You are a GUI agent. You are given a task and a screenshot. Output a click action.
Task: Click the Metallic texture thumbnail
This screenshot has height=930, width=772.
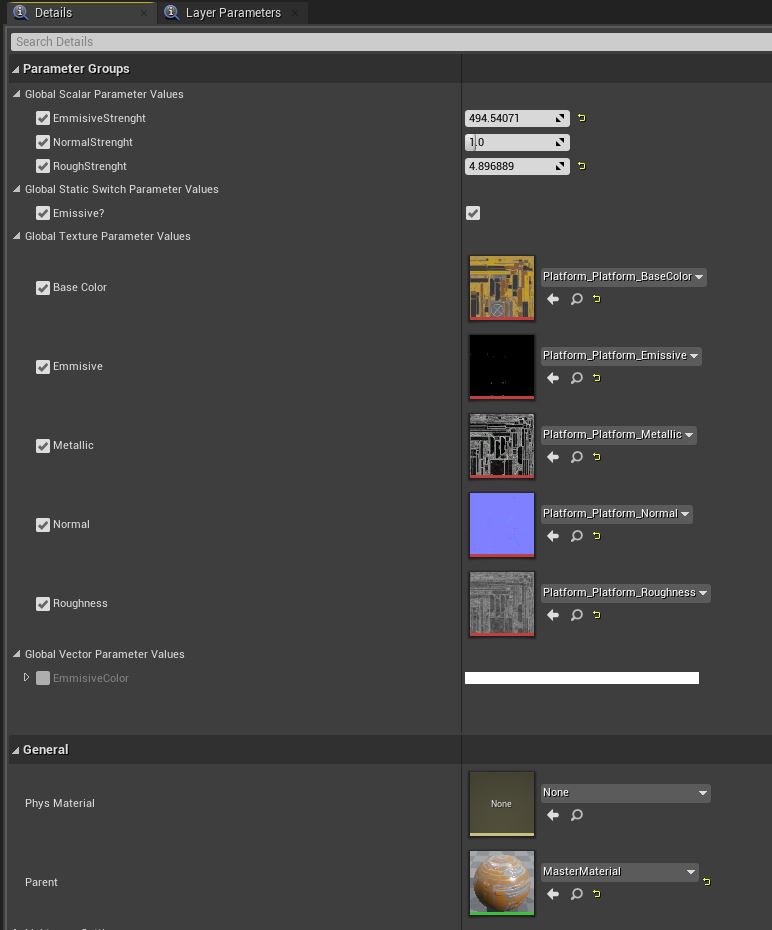[x=502, y=445]
